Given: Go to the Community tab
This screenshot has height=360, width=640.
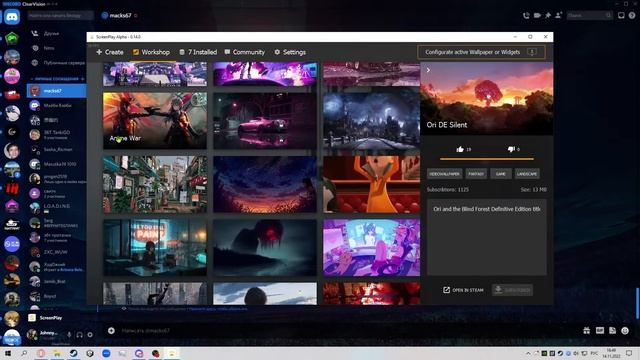Looking at the screenshot, I should (x=244, y=52).
